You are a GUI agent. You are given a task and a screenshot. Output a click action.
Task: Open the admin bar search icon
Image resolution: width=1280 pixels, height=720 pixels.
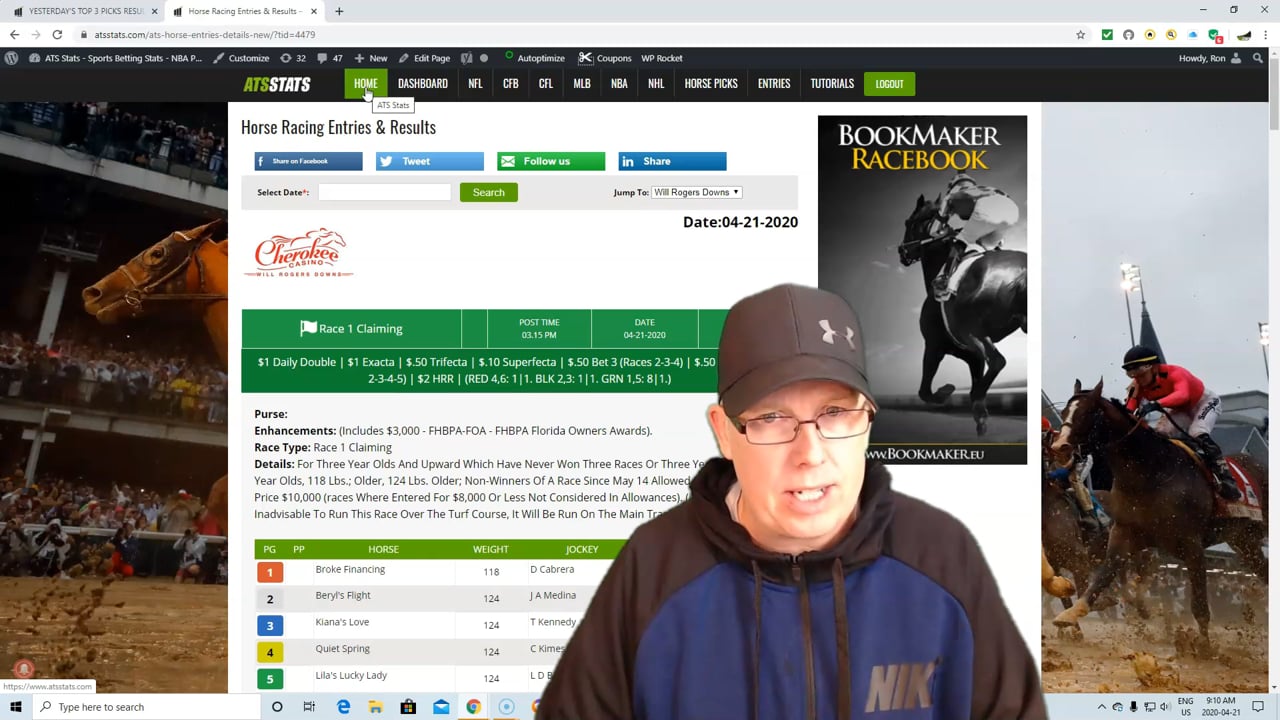click(1258, 58)
